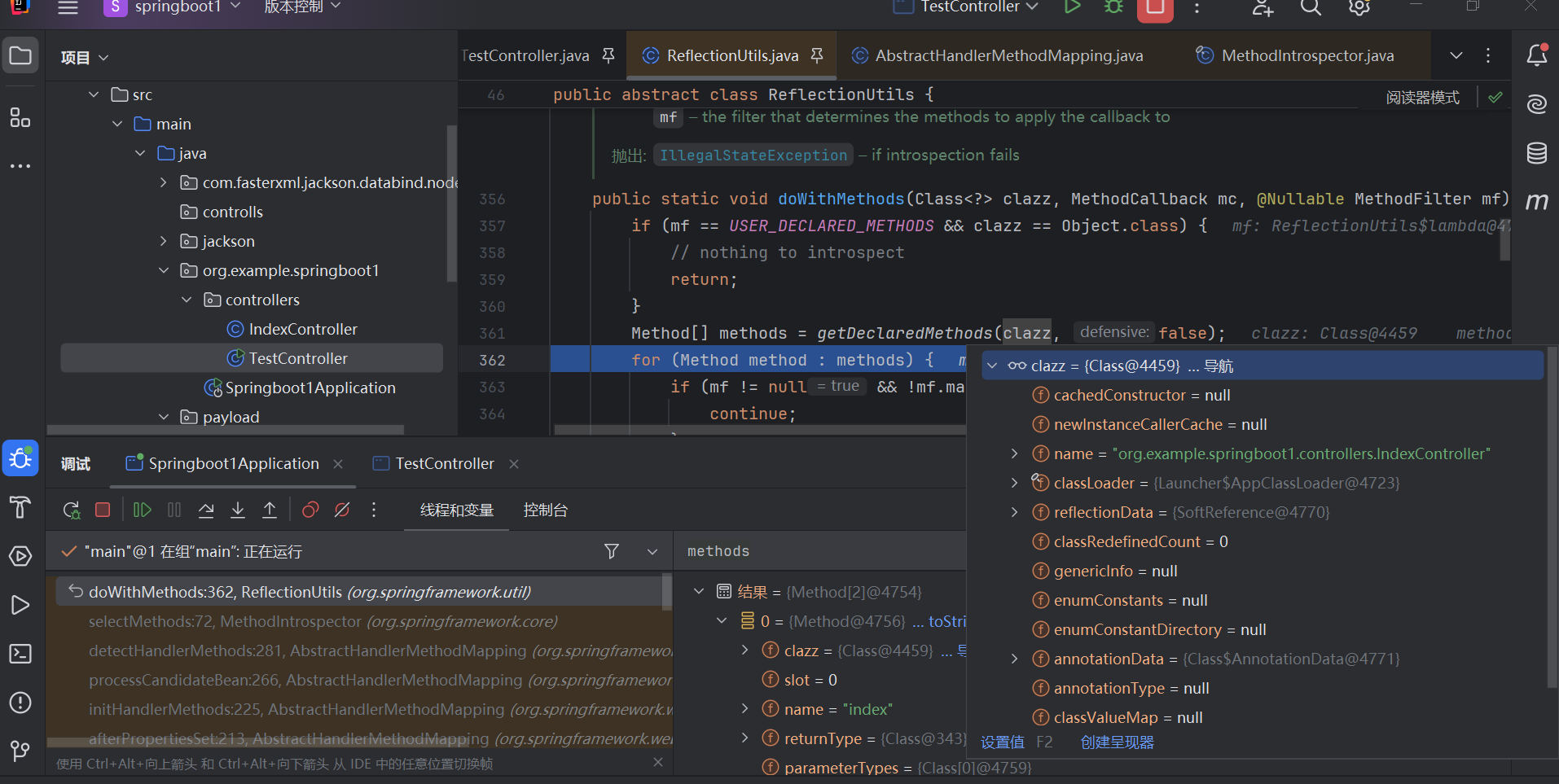Click 设置值 link in popup
This screenshot has height=784, width=1559.
pos(1003,742)
